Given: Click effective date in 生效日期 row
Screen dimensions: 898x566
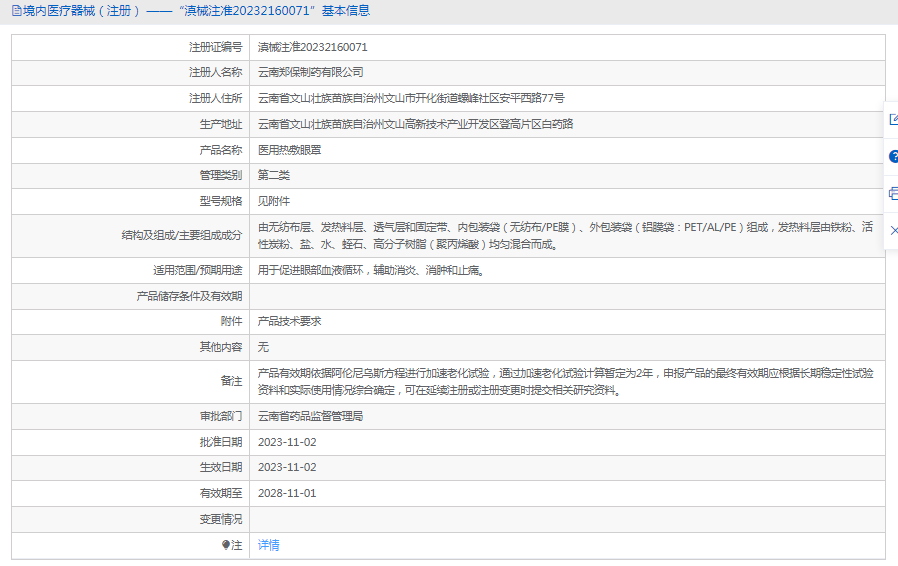Looking at the screenshot, I should (287, 467).
